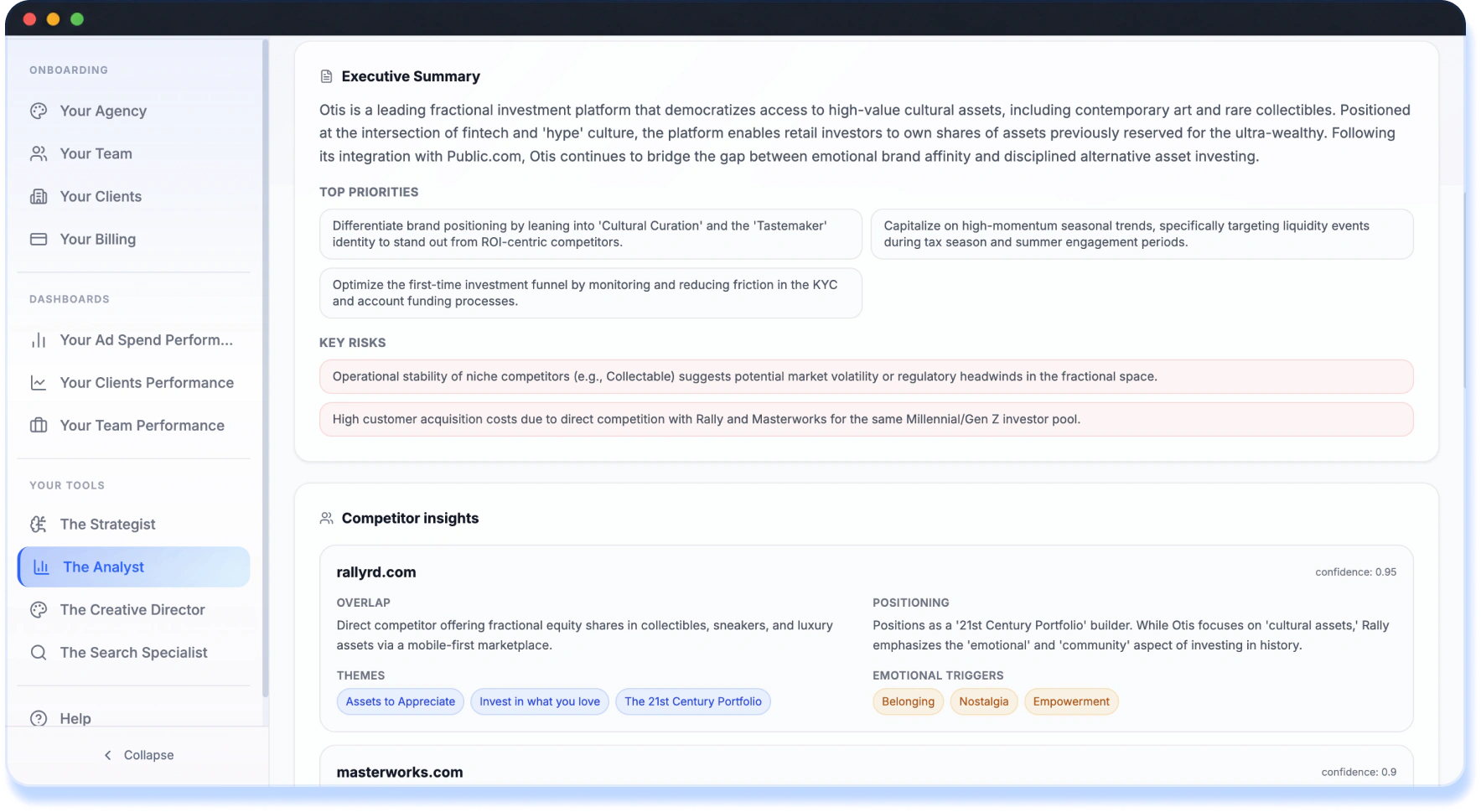Click the Assets to Appreciate theme tag
The height and width of the screenshot is (812, 1481).
point(400,701)
